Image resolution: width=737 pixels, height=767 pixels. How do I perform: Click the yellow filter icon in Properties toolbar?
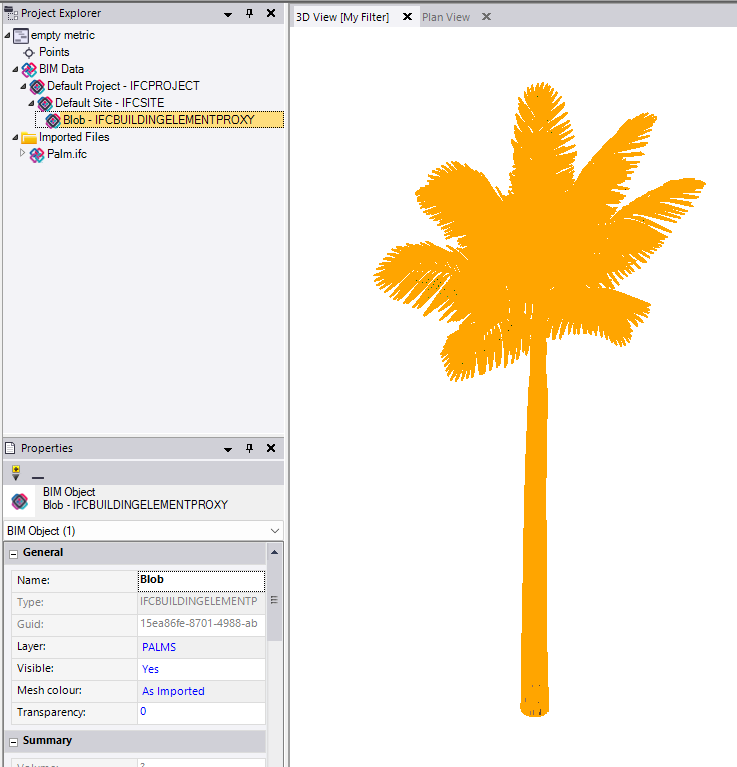pos(16,473)
